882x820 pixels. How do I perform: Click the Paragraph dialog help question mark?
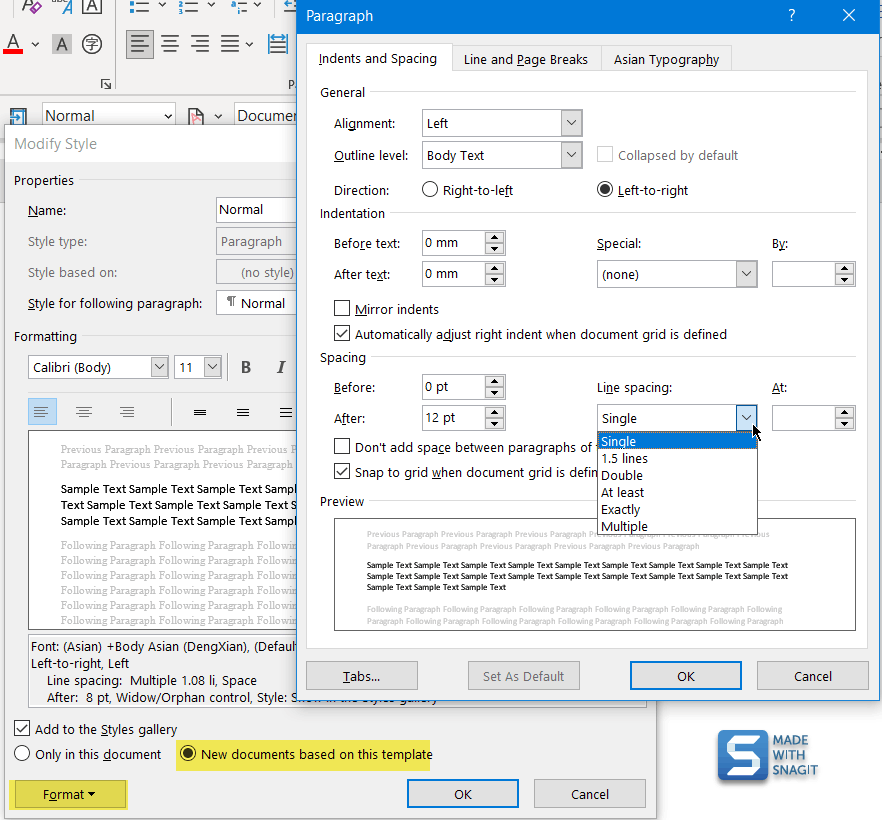tap(792, 15)
